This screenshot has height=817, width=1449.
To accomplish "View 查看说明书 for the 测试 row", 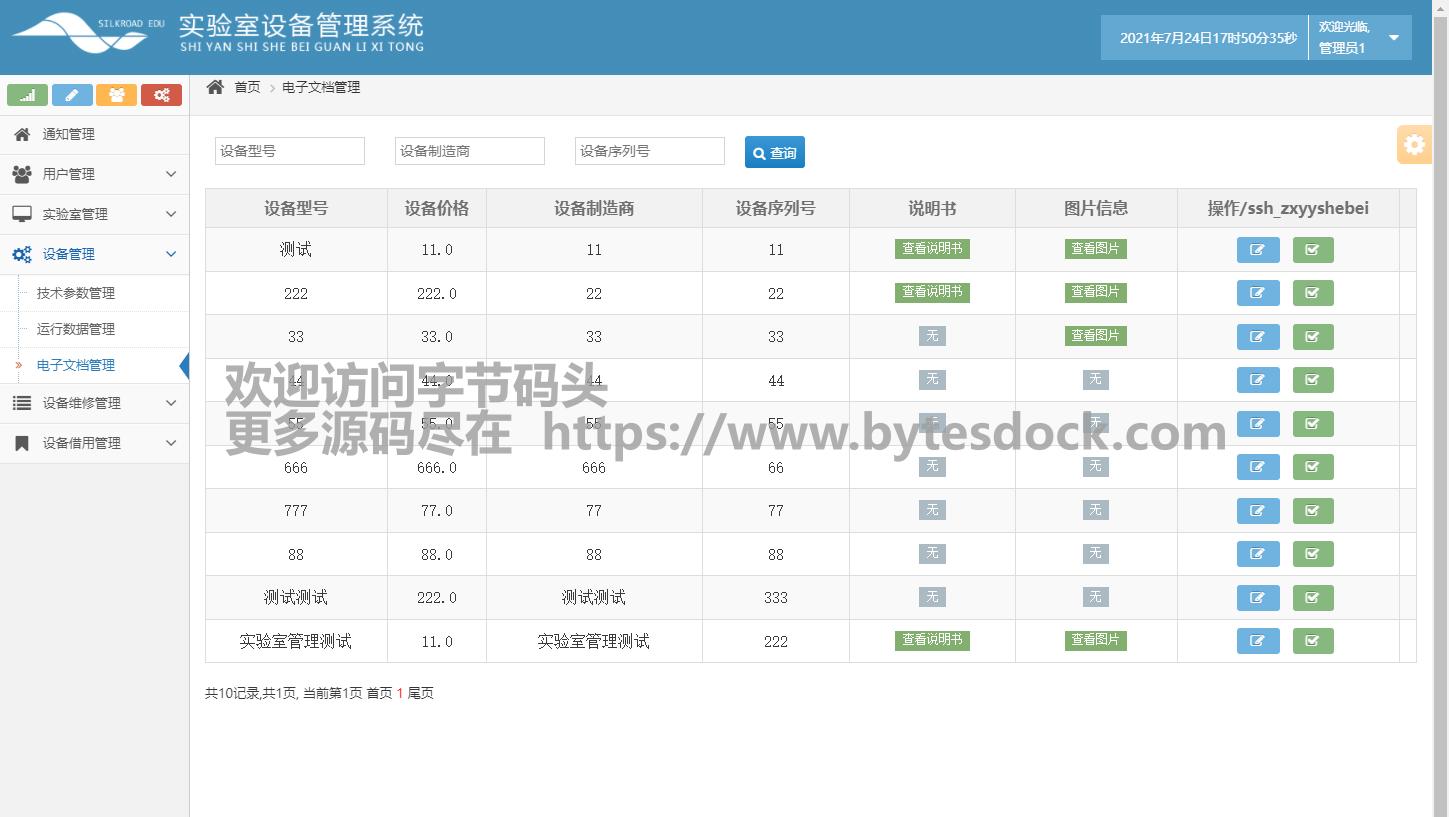I will (x=932, y=249).
